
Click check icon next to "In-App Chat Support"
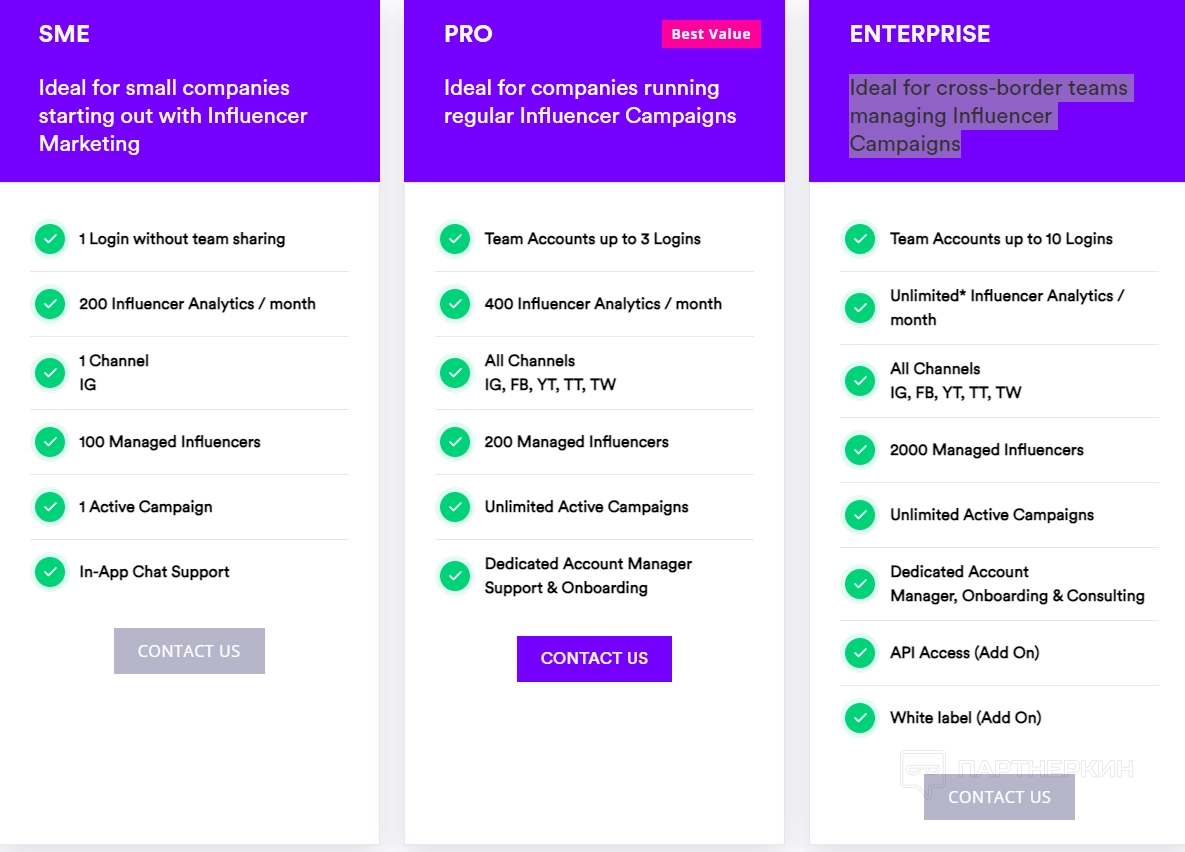pyautogui.click(x=50, y=572)
